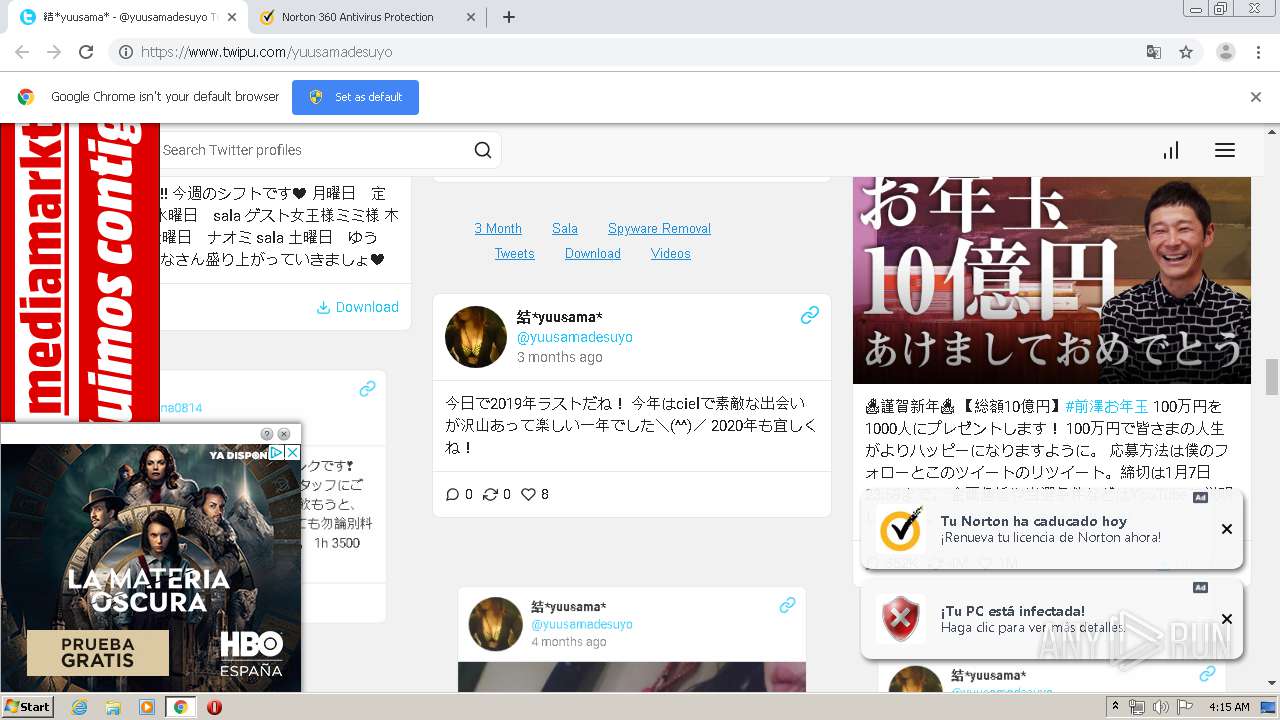This screenshot has height=720, width=1280.
Task: Click the search magnifier icon in the profile search box
Action: [483, 150]
